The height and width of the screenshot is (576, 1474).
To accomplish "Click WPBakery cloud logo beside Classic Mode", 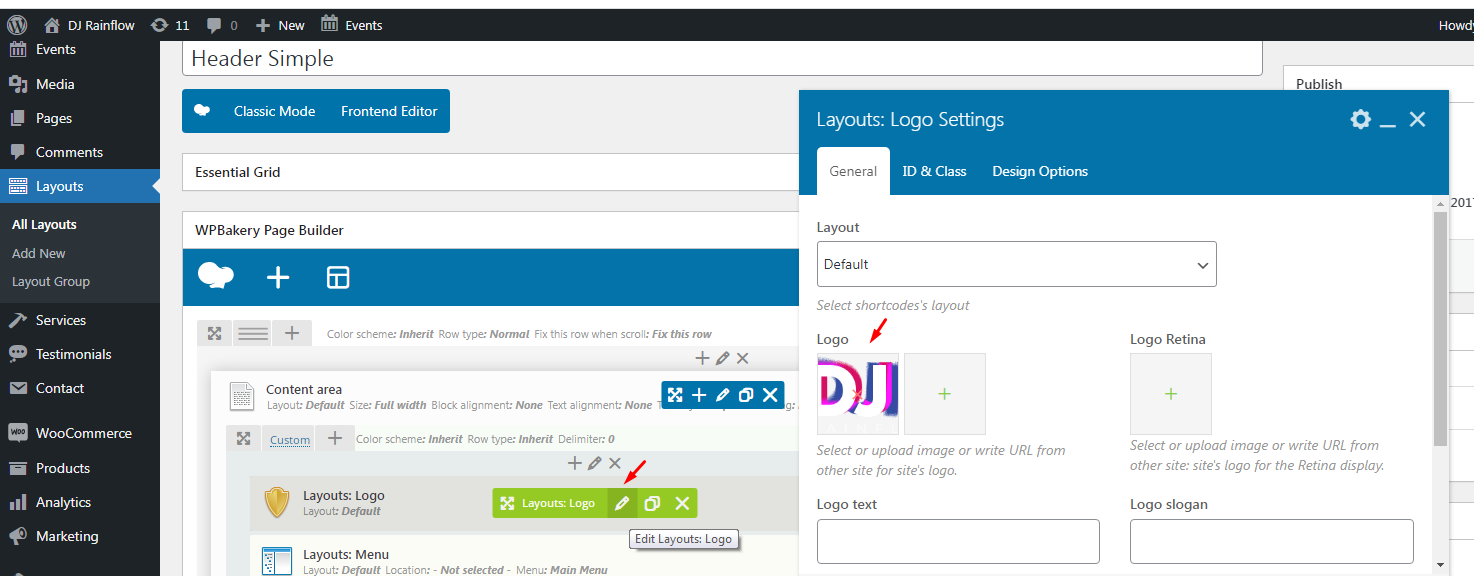I will pyautogui.click(x=202, y=111).
